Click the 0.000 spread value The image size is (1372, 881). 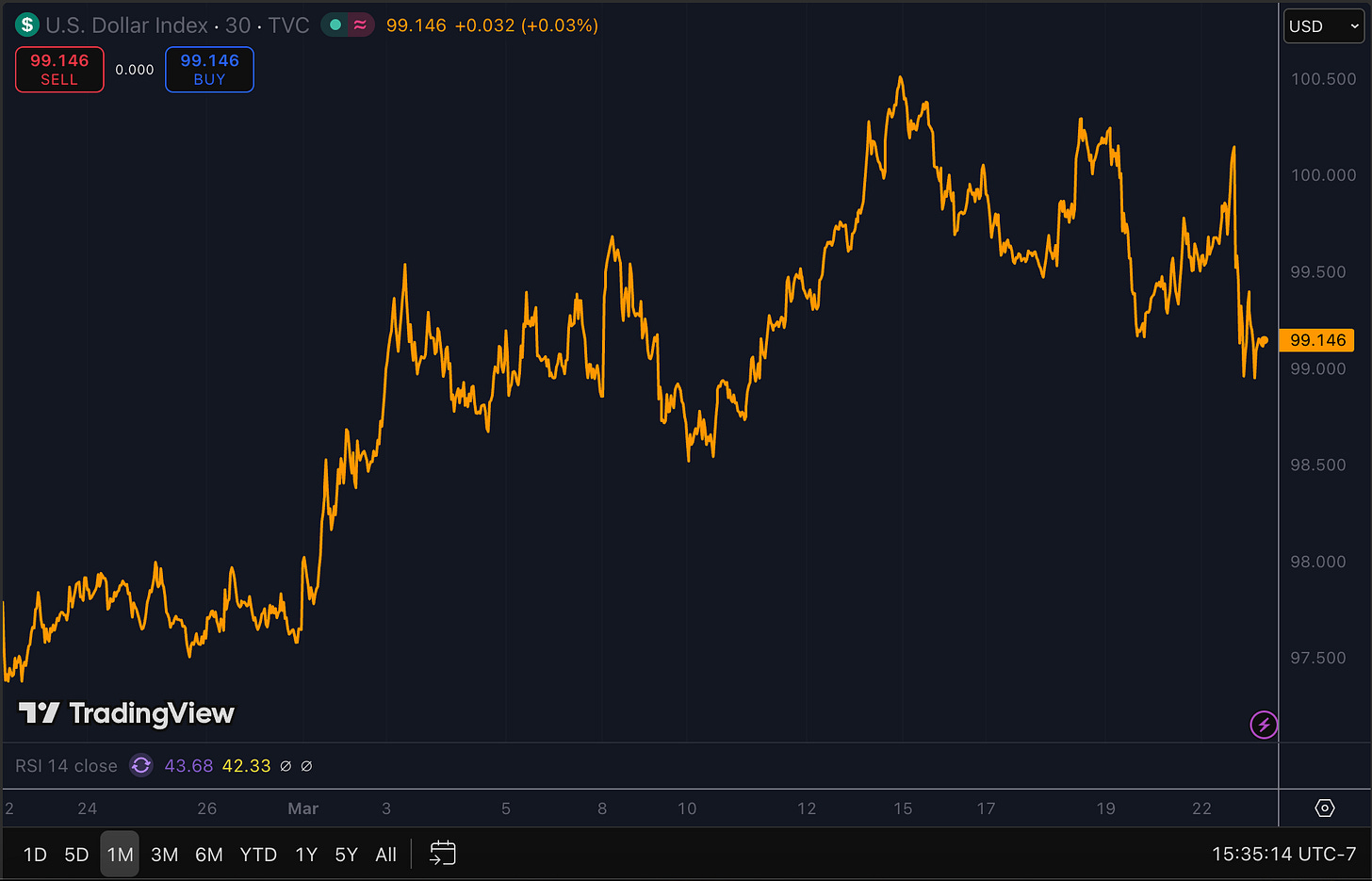[135, 70]
